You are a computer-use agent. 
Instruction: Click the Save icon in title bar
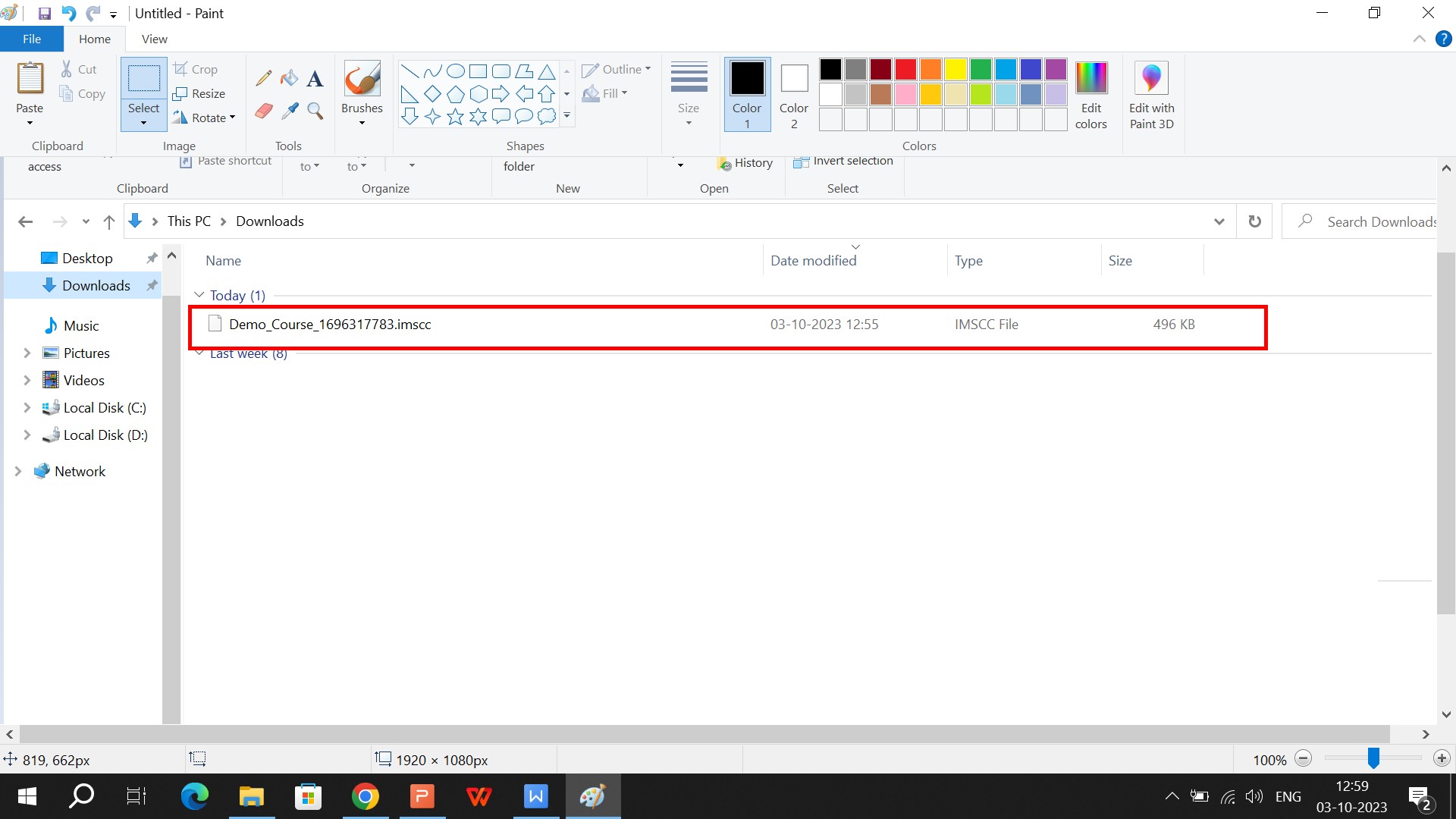pos(45,14)
